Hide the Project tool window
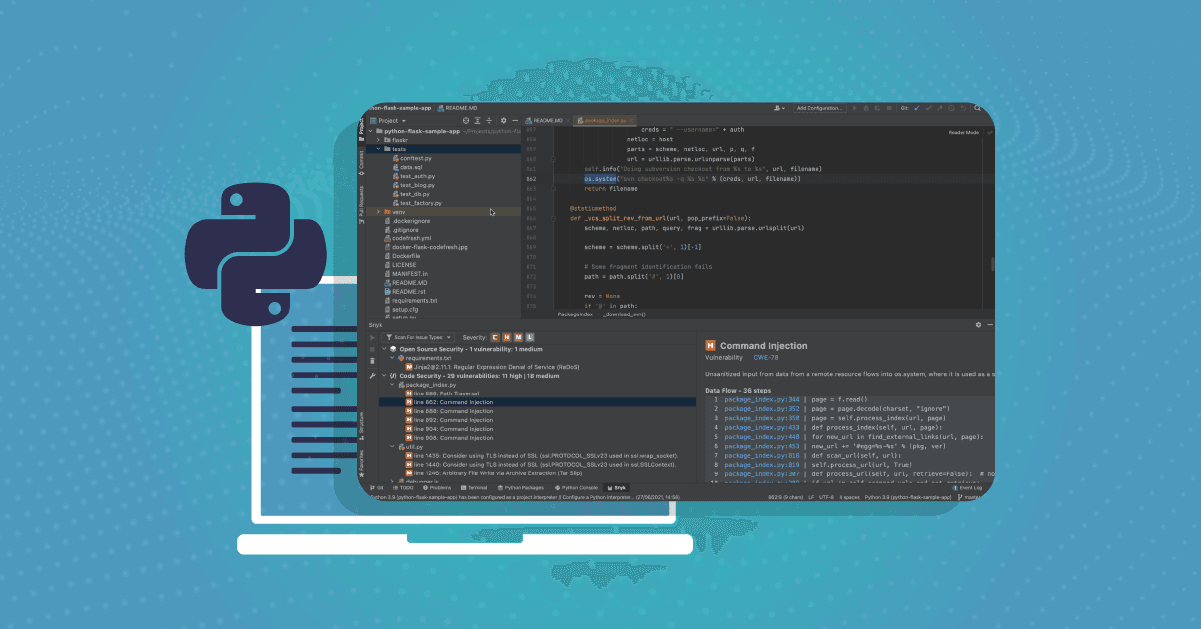The image size is (1201, 629). (x=514, y=120)
